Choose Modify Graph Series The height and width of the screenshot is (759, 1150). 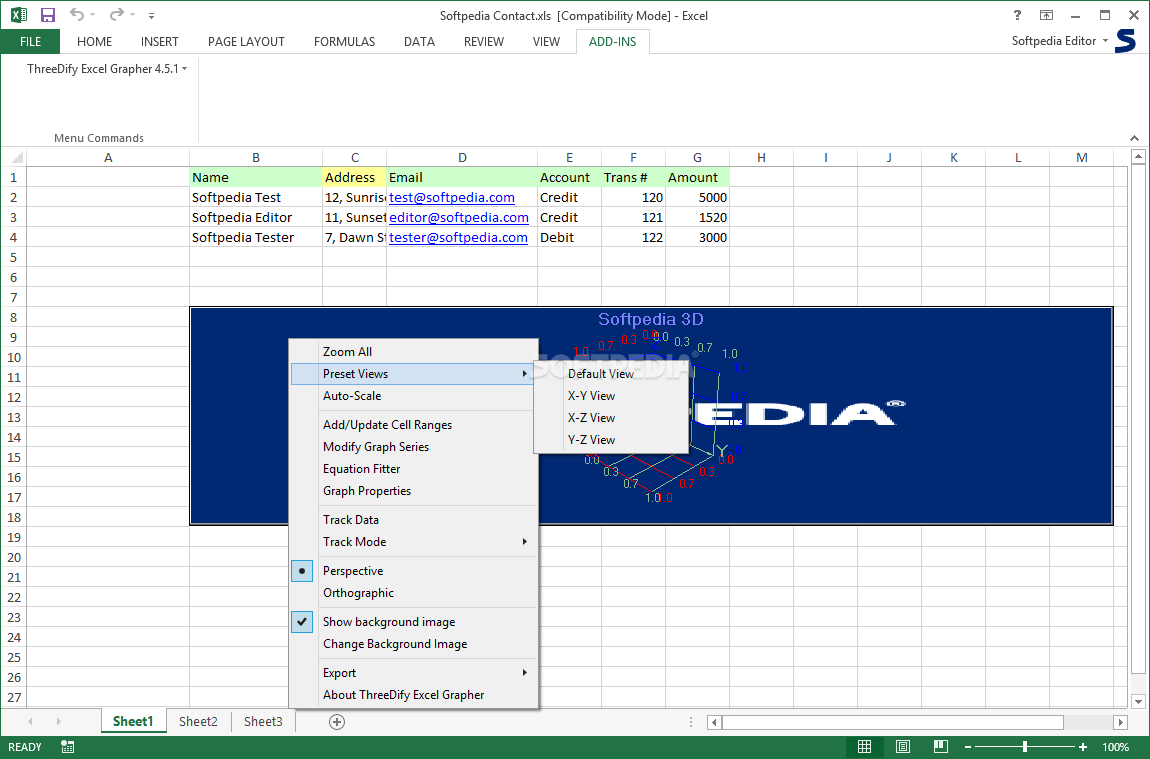tap(414, 447)
